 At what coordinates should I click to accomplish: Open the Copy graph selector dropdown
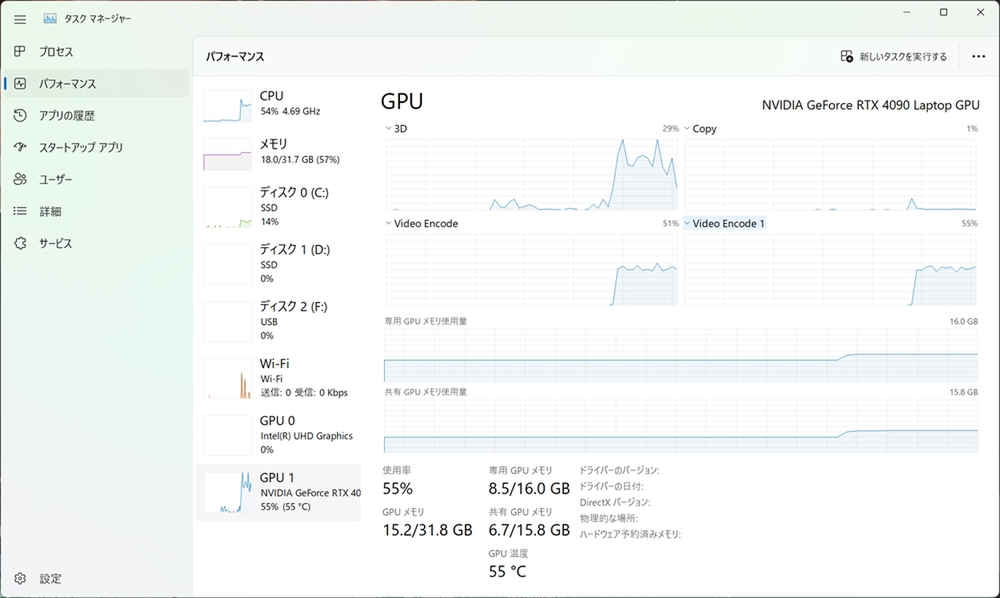coord(688,129)
